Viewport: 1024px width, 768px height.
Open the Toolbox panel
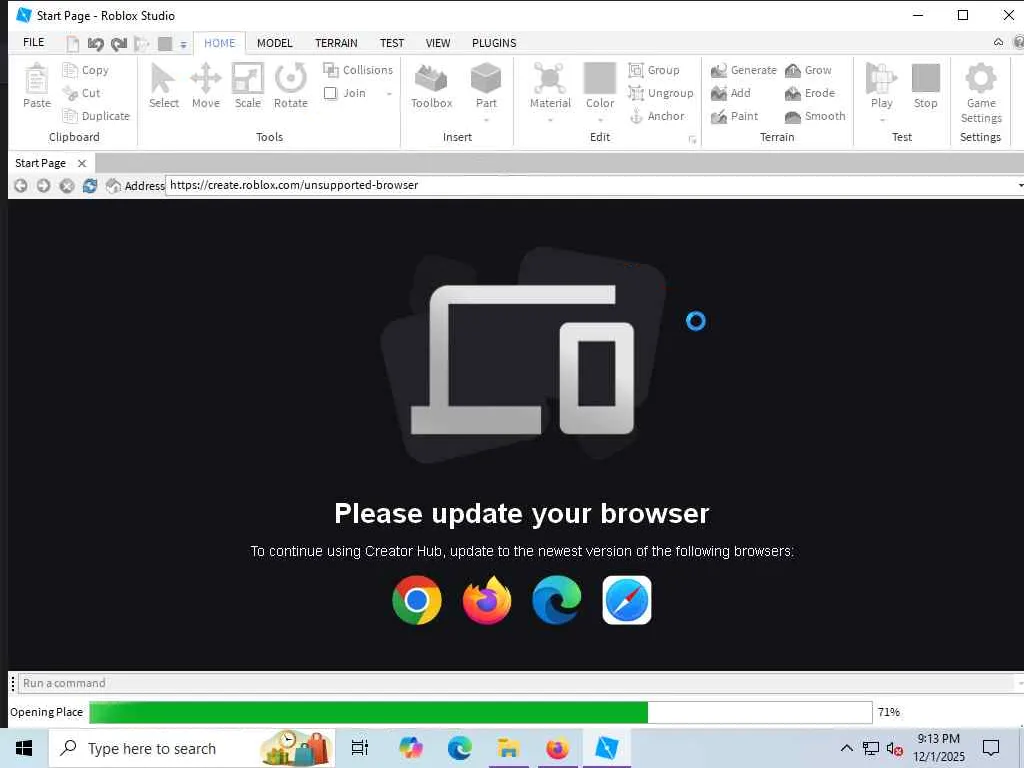coord(432,86)
